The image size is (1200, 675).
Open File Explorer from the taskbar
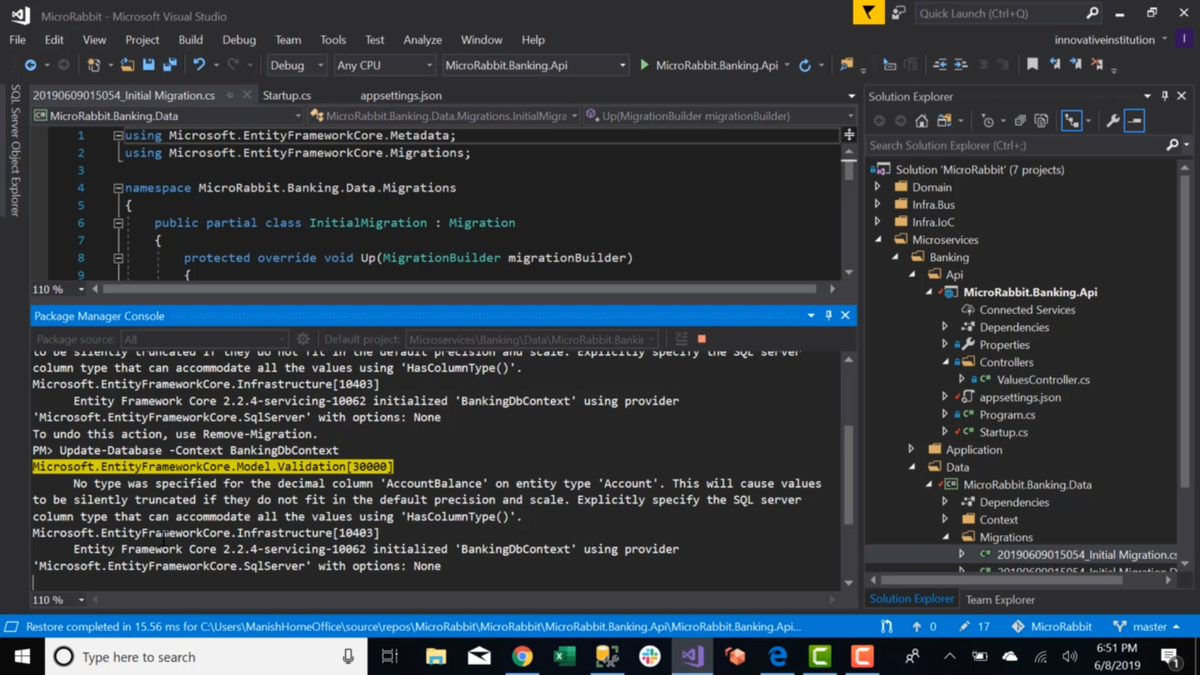[436, 656]
